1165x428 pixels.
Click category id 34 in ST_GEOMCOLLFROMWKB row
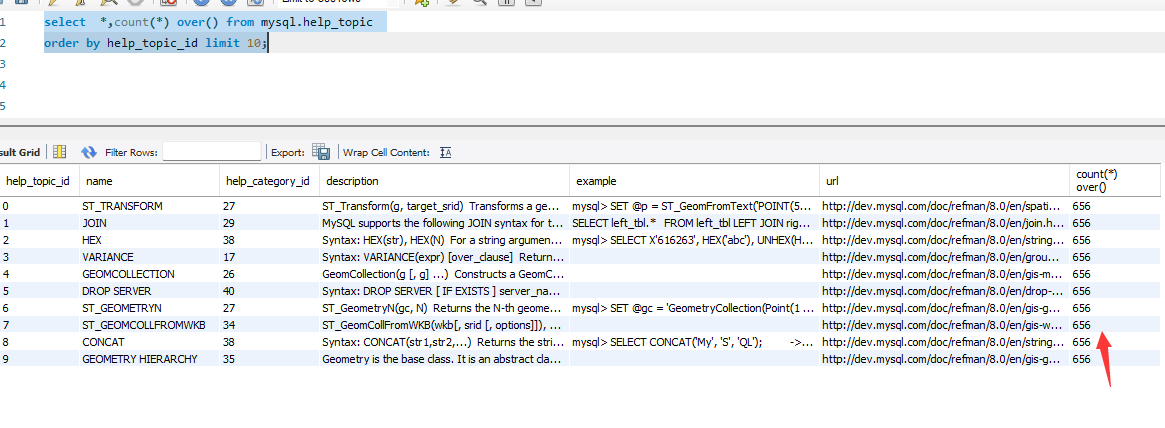270,325
